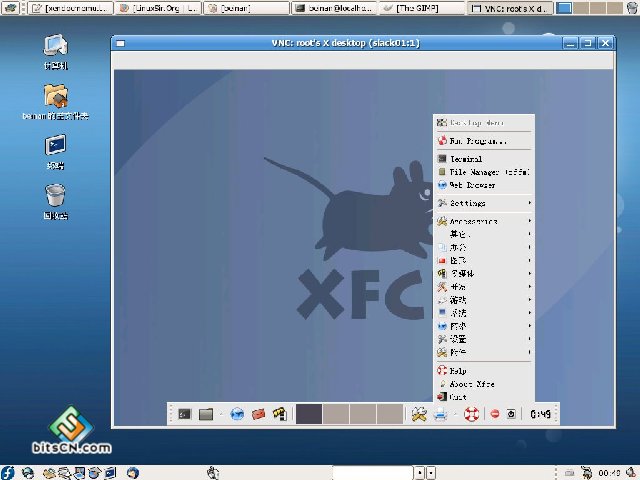640x480 pixels.
Task: Open help lifebuoy icon on Xfce panel
Action: pos(471,414)
